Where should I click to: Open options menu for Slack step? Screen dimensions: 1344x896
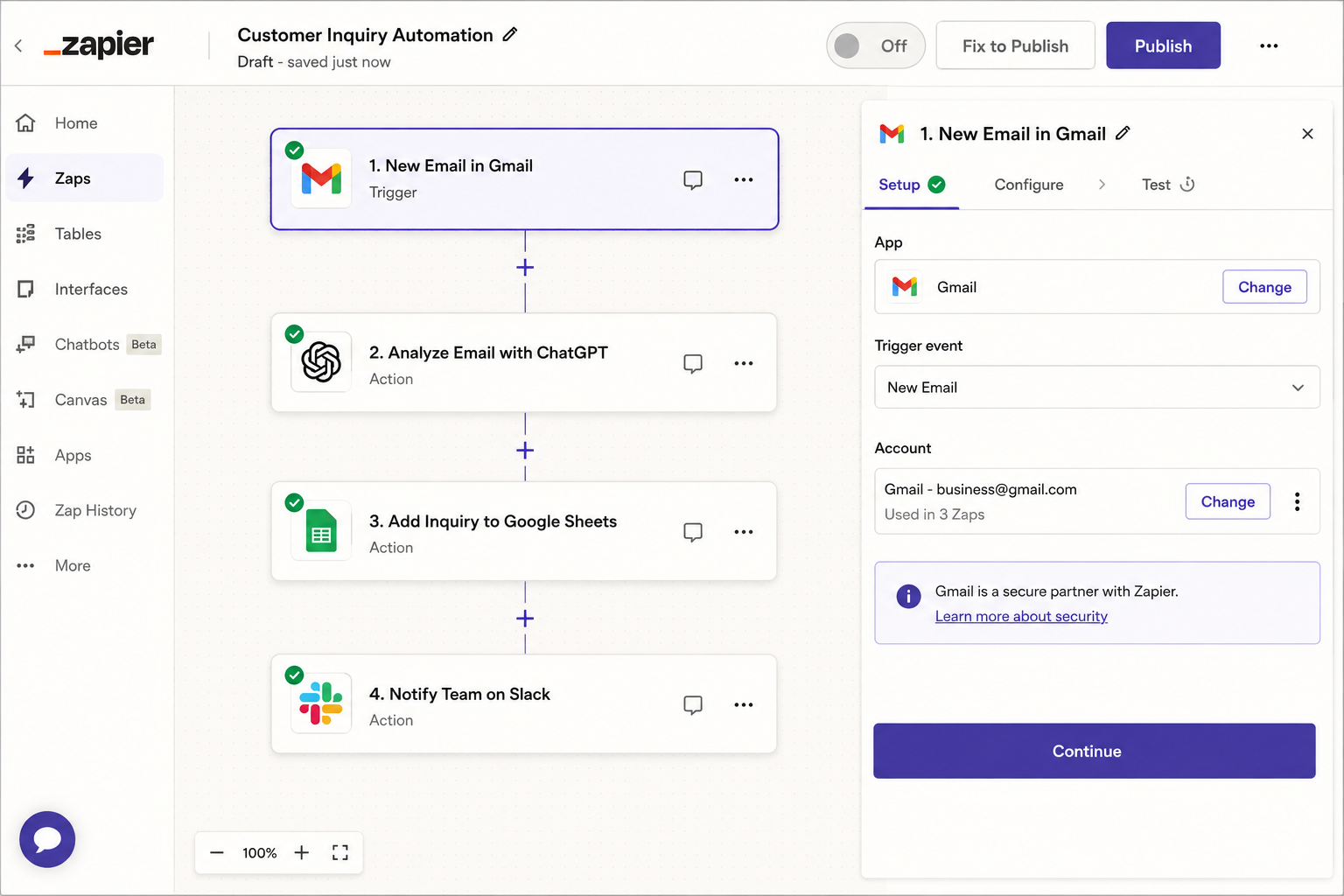[744, 704]
